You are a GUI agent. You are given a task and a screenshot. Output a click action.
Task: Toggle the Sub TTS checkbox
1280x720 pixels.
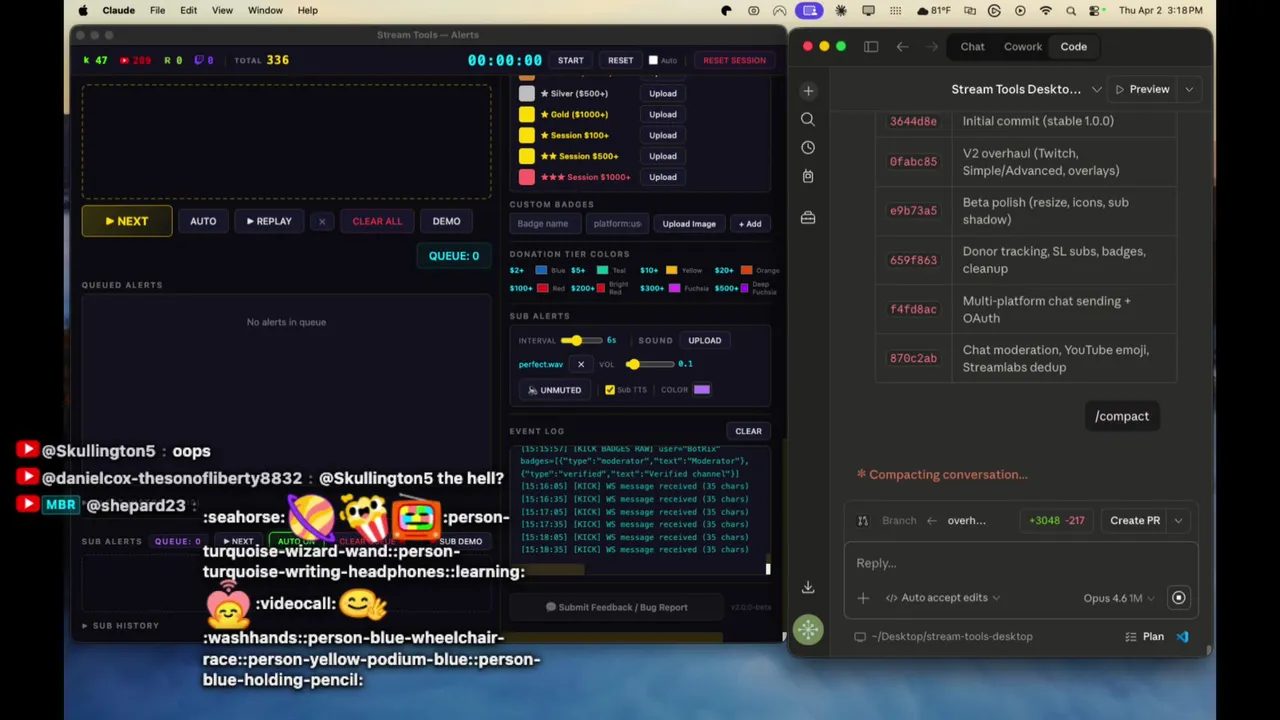610,390
